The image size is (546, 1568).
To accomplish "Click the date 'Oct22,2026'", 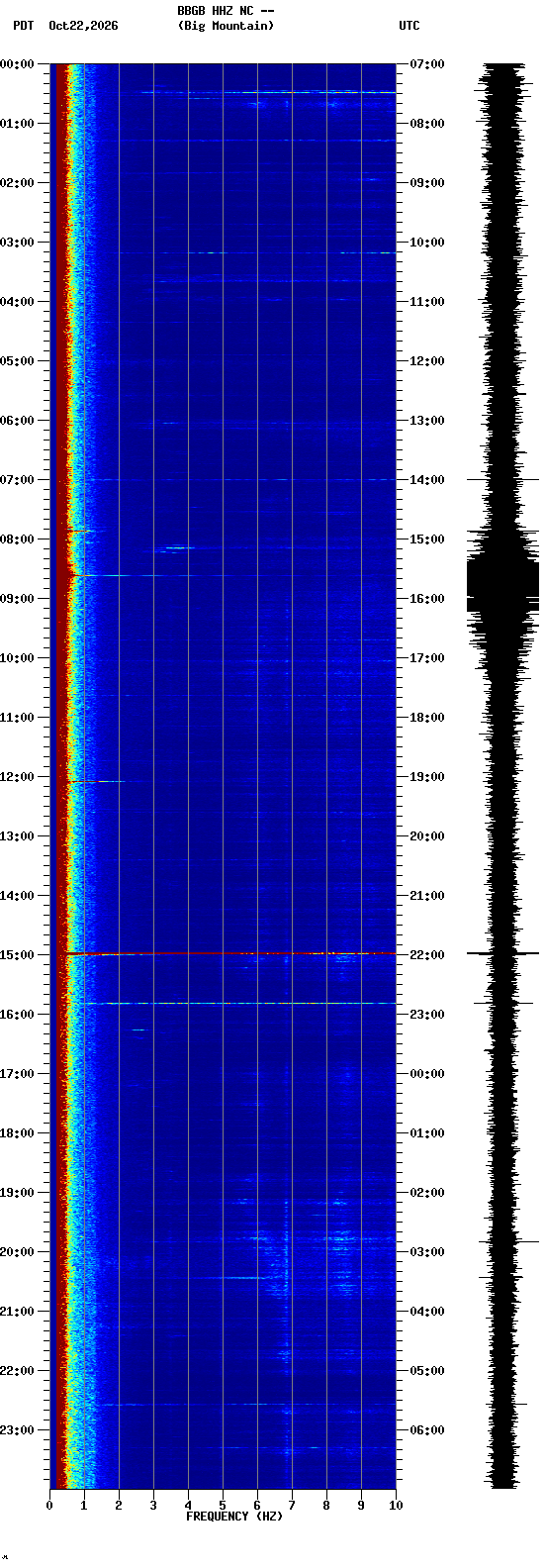I will coord(83,26).
